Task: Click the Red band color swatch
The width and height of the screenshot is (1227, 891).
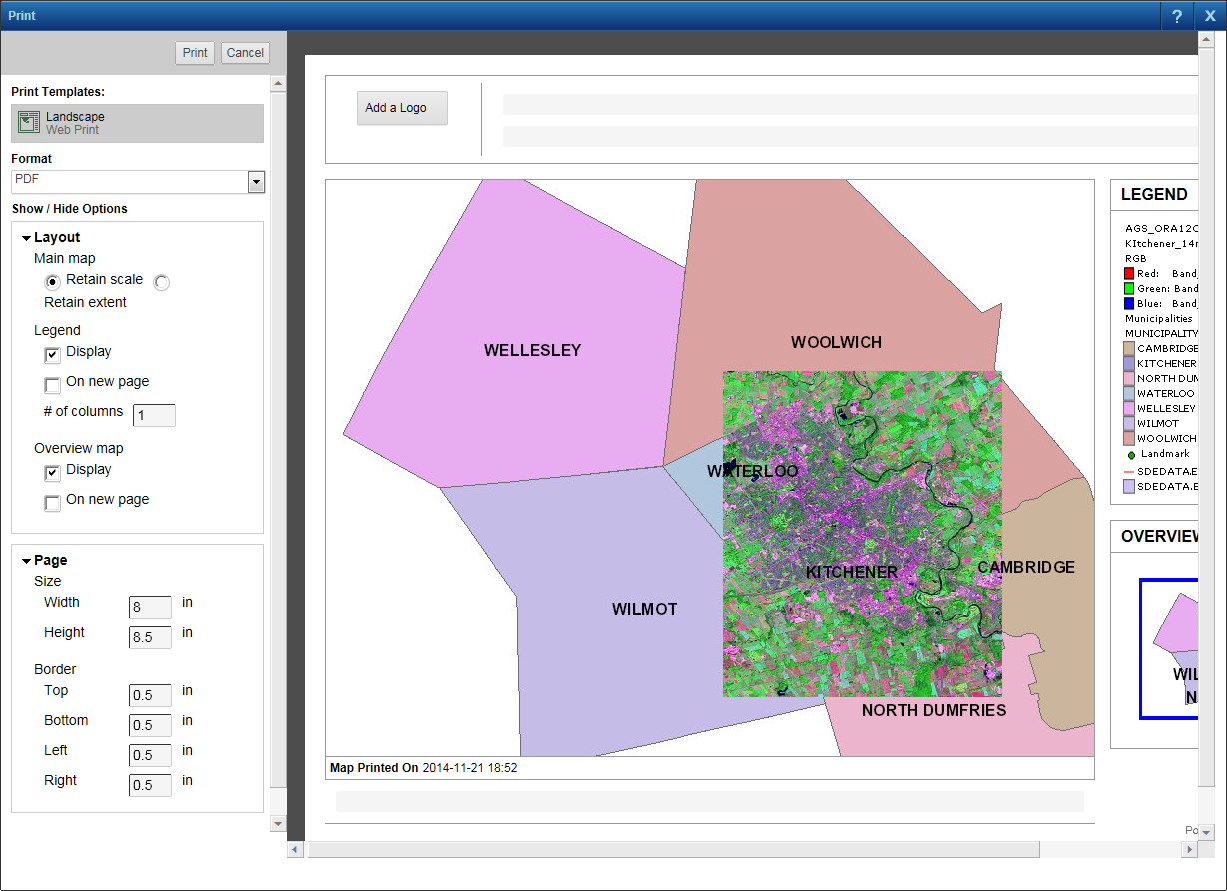Action: coord(1129,273)
